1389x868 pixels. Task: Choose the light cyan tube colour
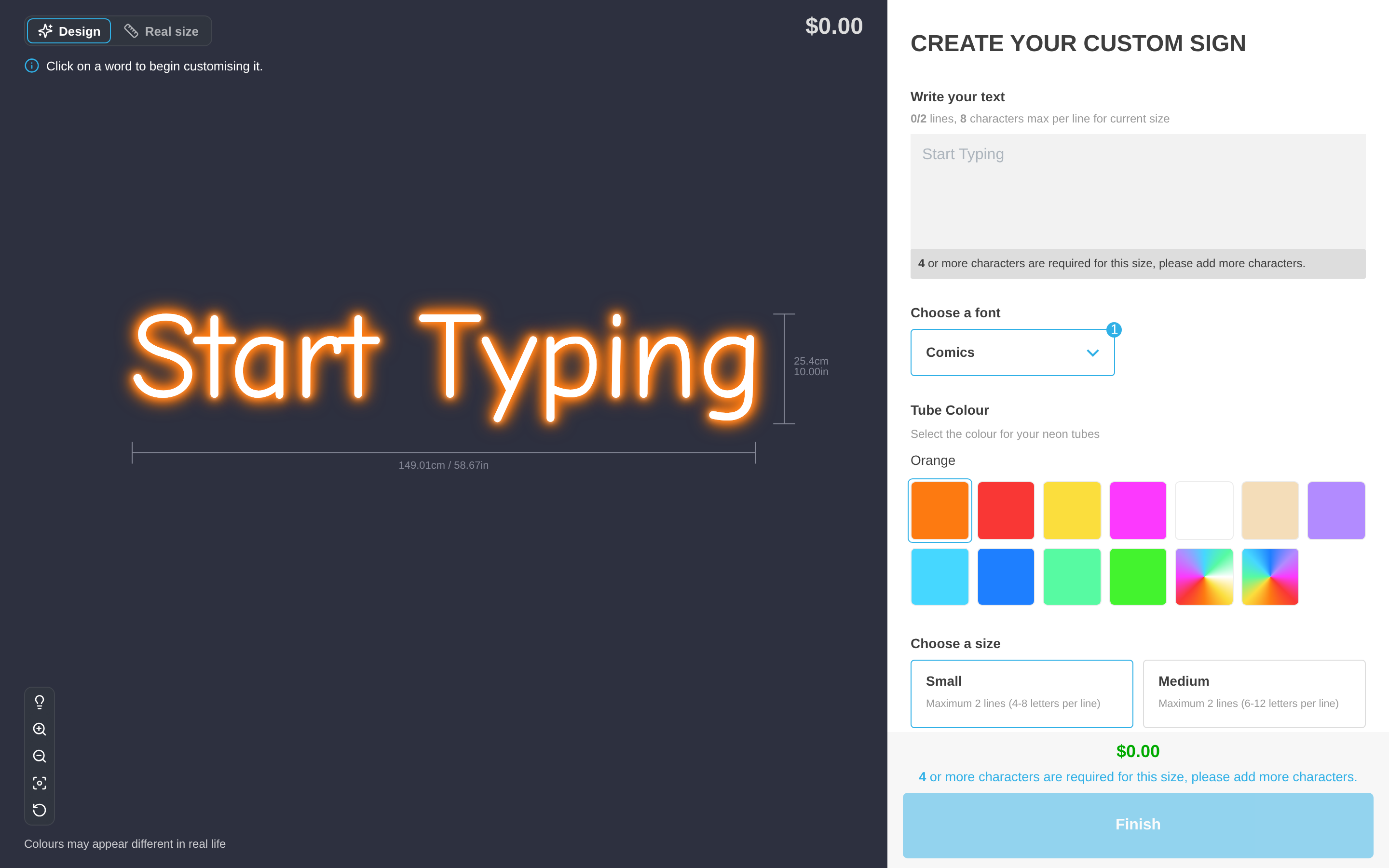pyautogui.click(x=940, y=576)
